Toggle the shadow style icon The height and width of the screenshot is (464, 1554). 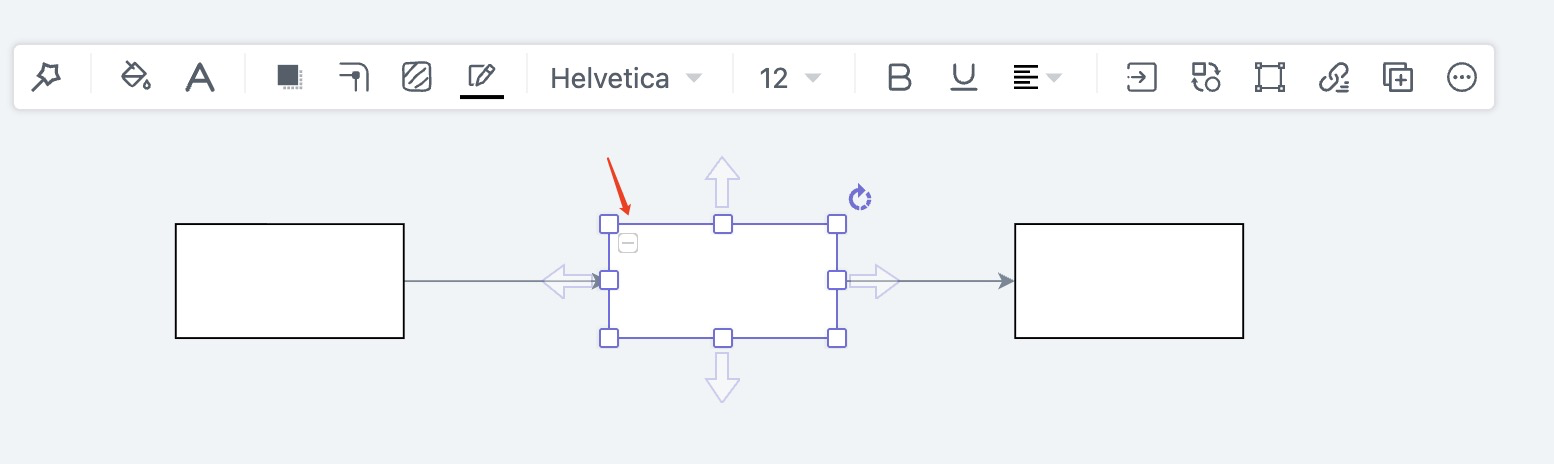click(290, 77)
